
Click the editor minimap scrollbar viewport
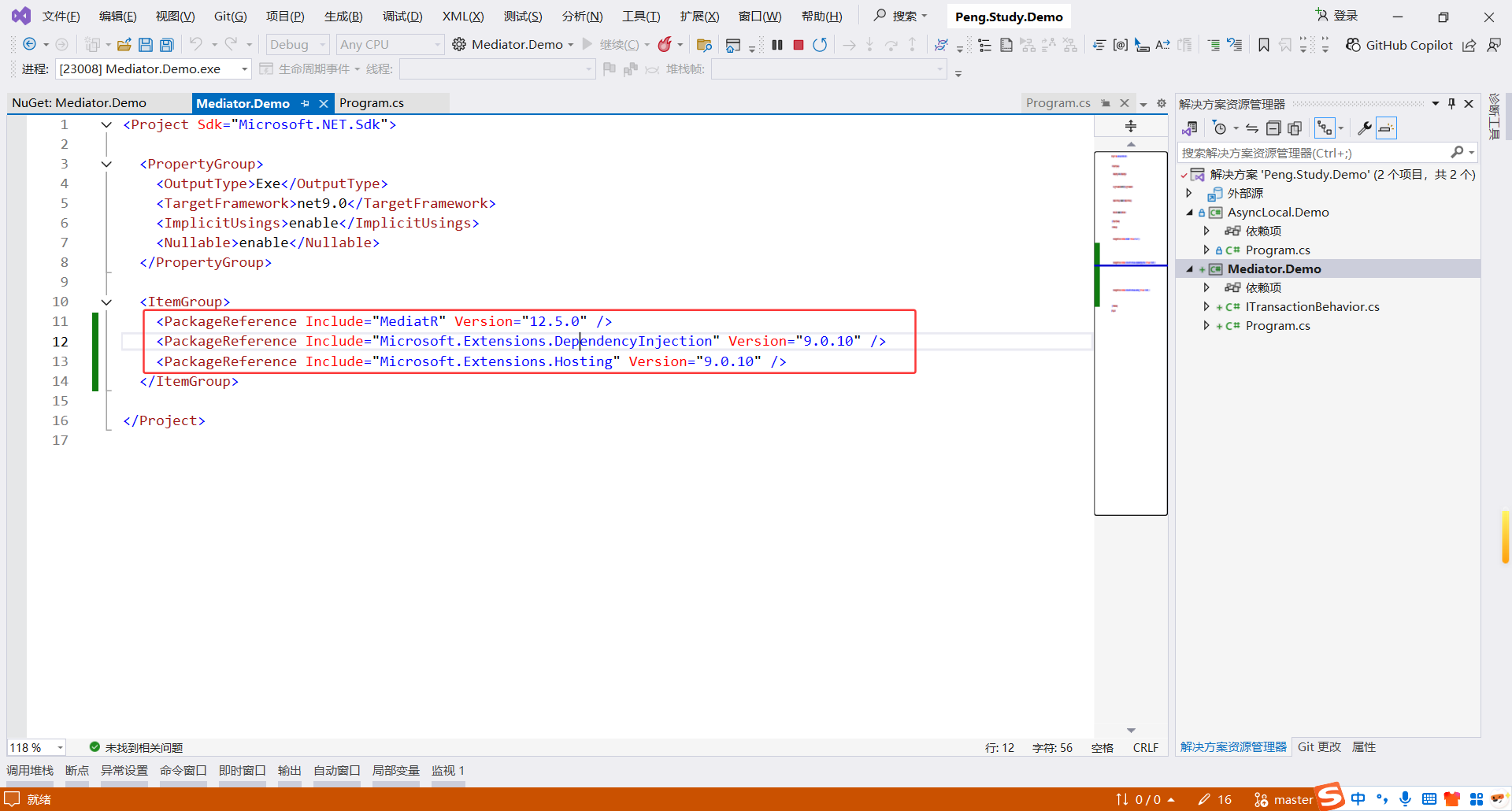[x=1131, y=333]
